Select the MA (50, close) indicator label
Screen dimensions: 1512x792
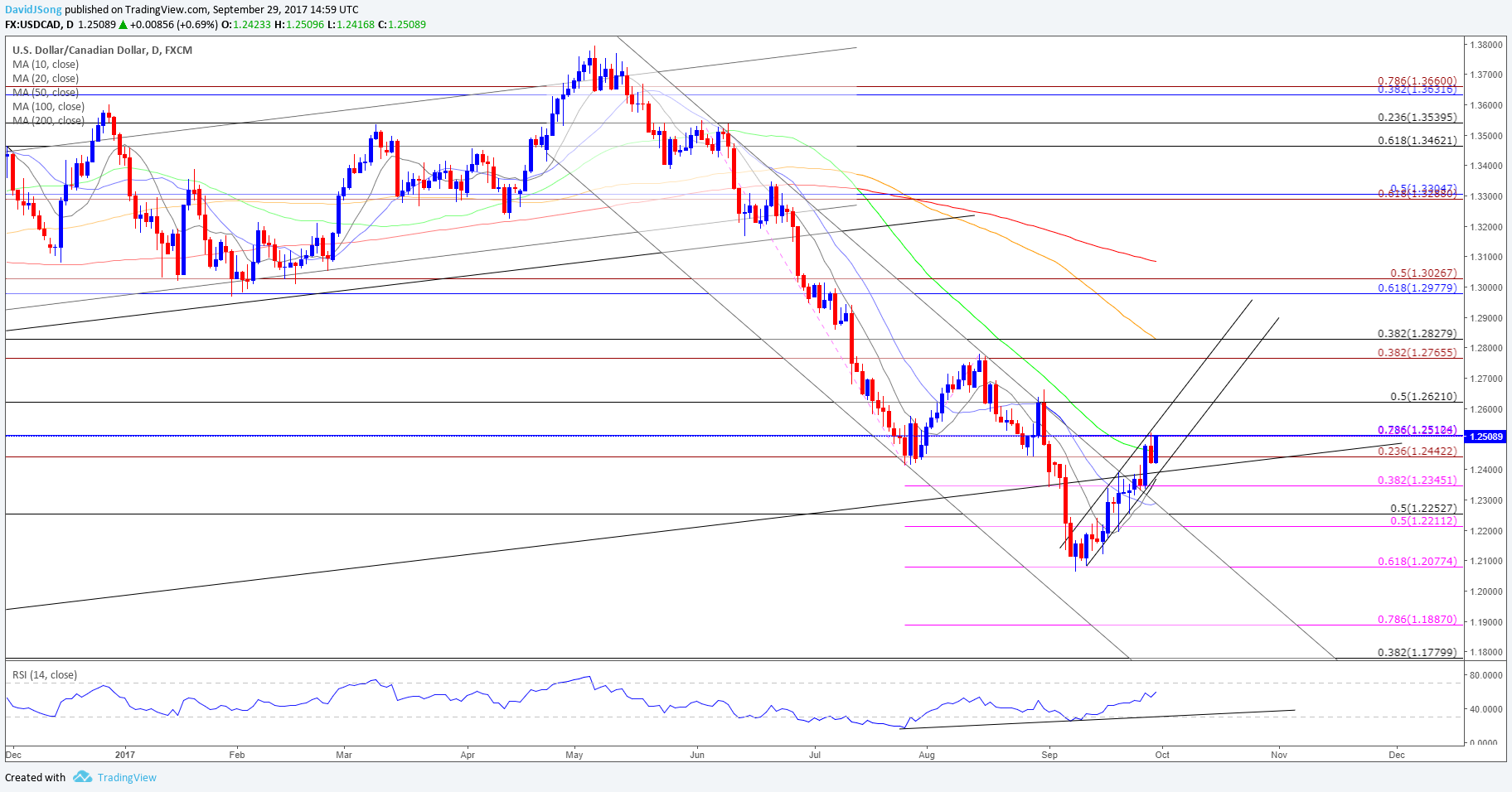(46, 93)
